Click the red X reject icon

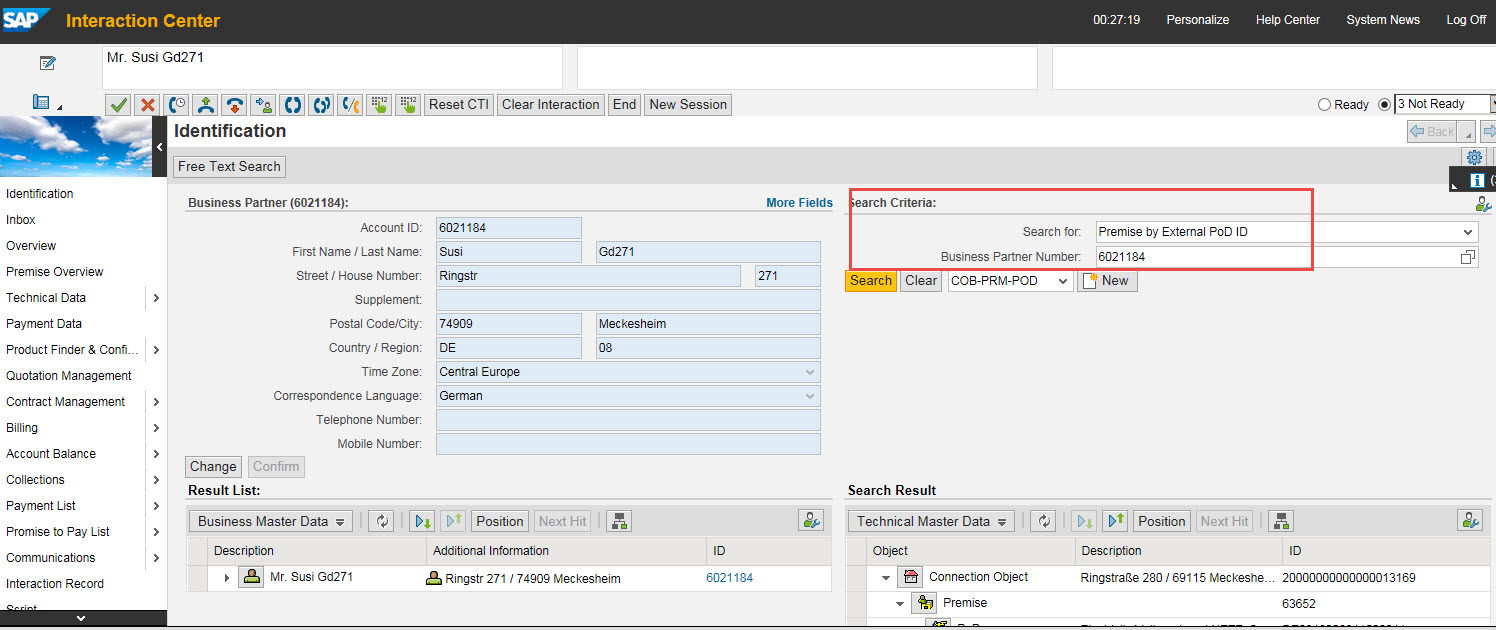click(x=148, y=104)
